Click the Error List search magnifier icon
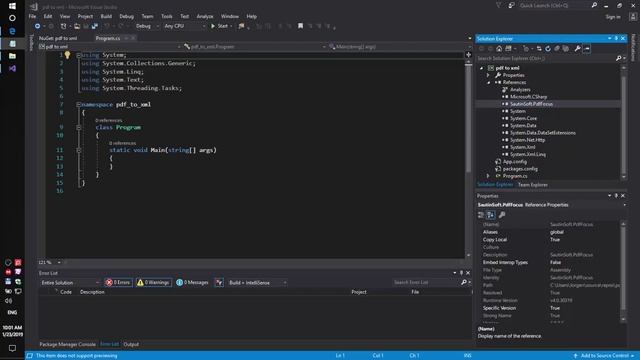640x360 pixels. [x=464, y=282]
